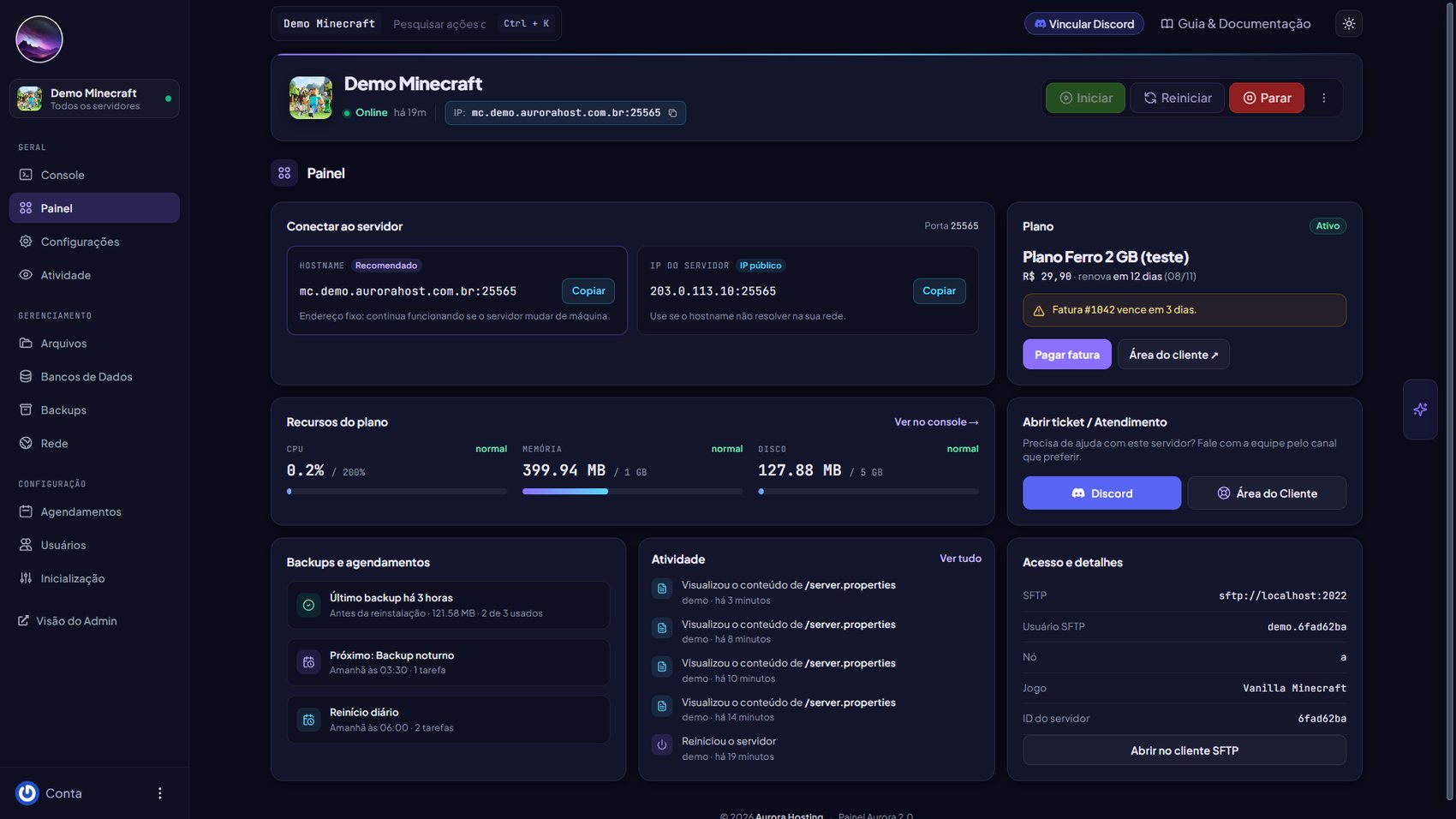Open the three-dot server actions menu

coord(1324,98)
